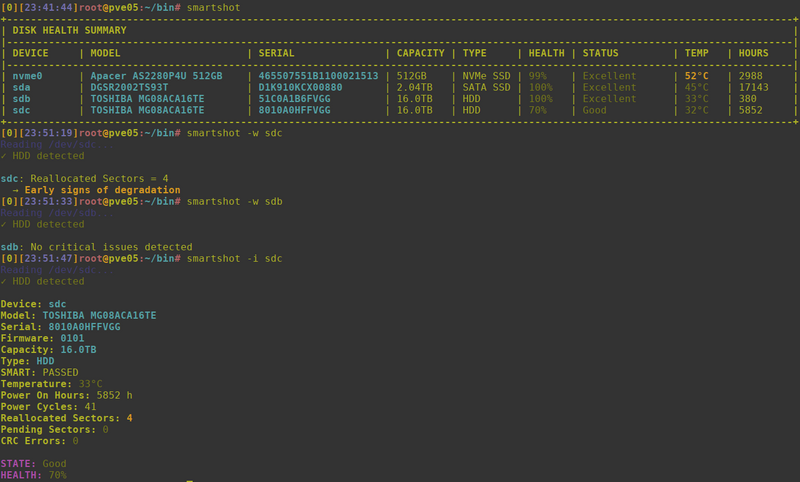Screen dimensions: 800x482
Task: Click the STATUS column header
Action: pyautogui.click(x=602, y=53)
